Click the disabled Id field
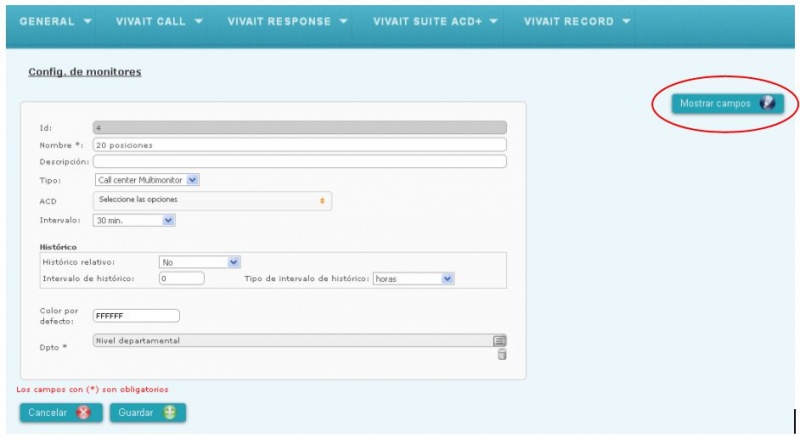This screenshot has width=800, height=438. pyautogui.click(x=299, y=128)
